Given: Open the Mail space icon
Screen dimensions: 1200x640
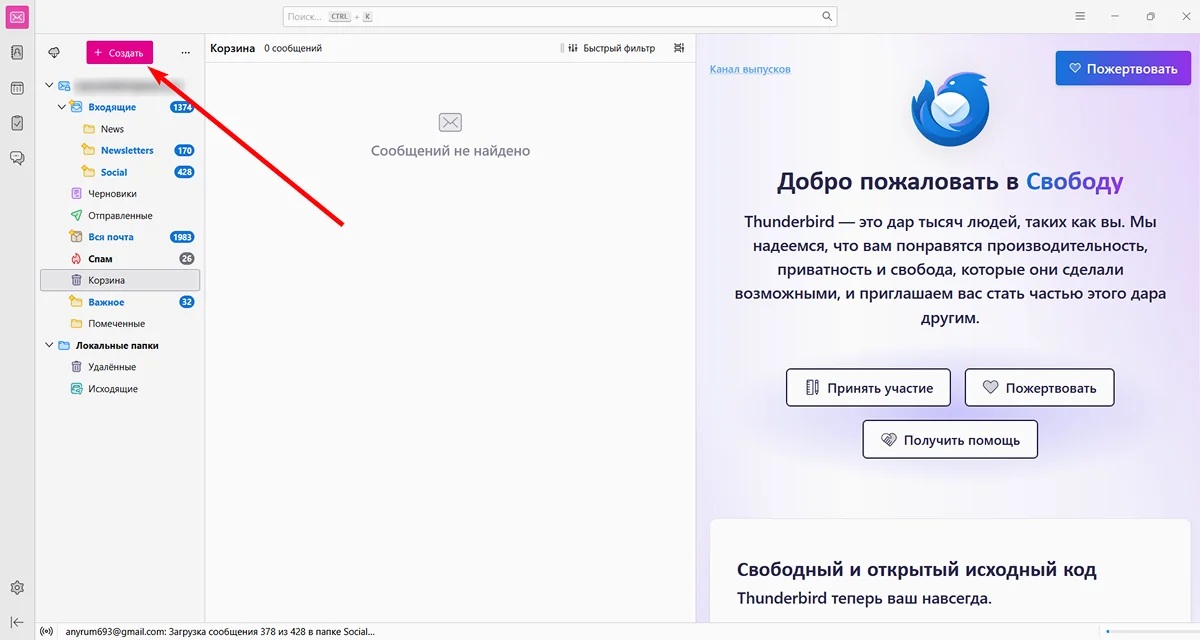Looking at the screenshot, I should pos(17,17).
